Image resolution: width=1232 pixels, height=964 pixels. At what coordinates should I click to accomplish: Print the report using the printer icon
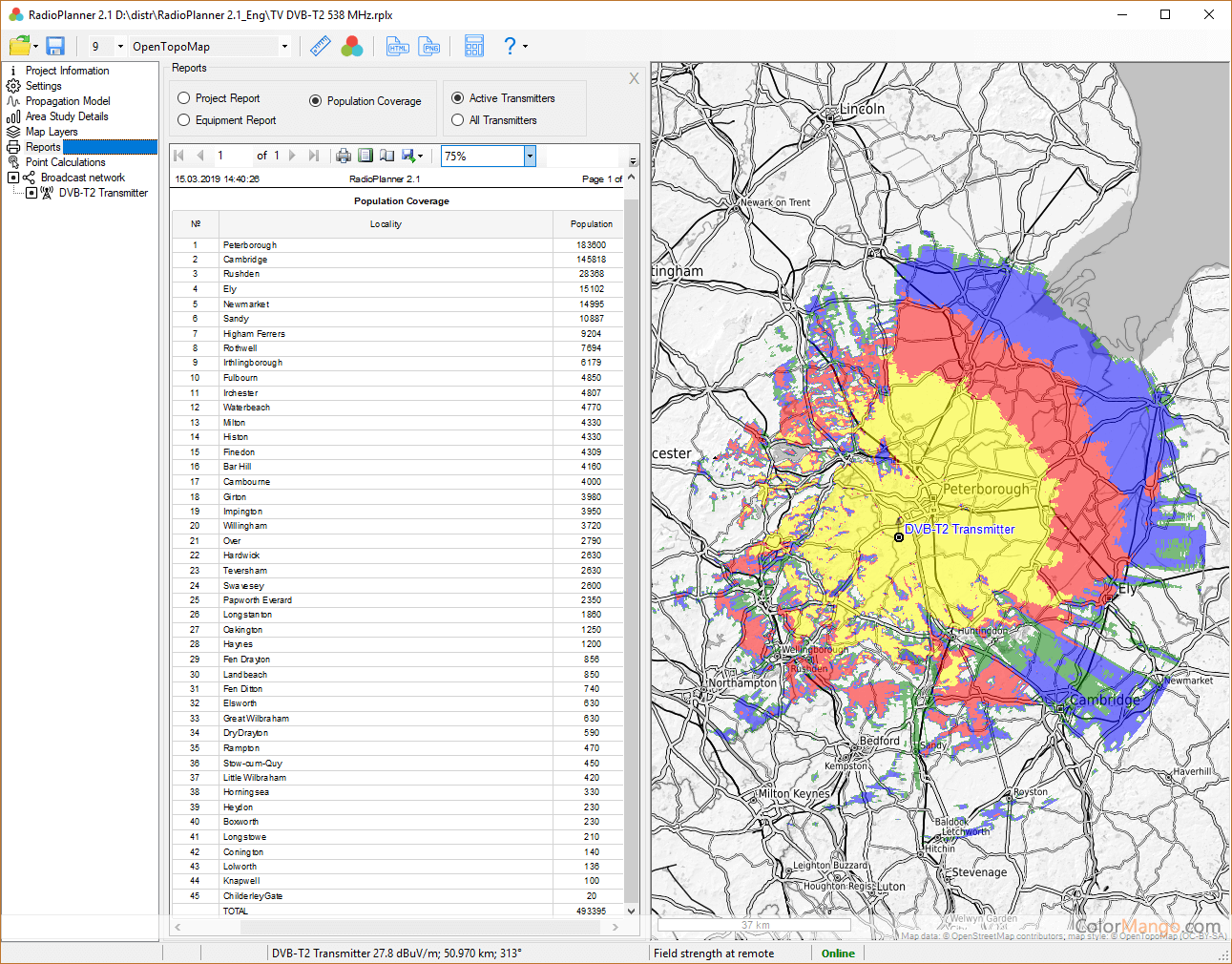[x=344, y=156]
